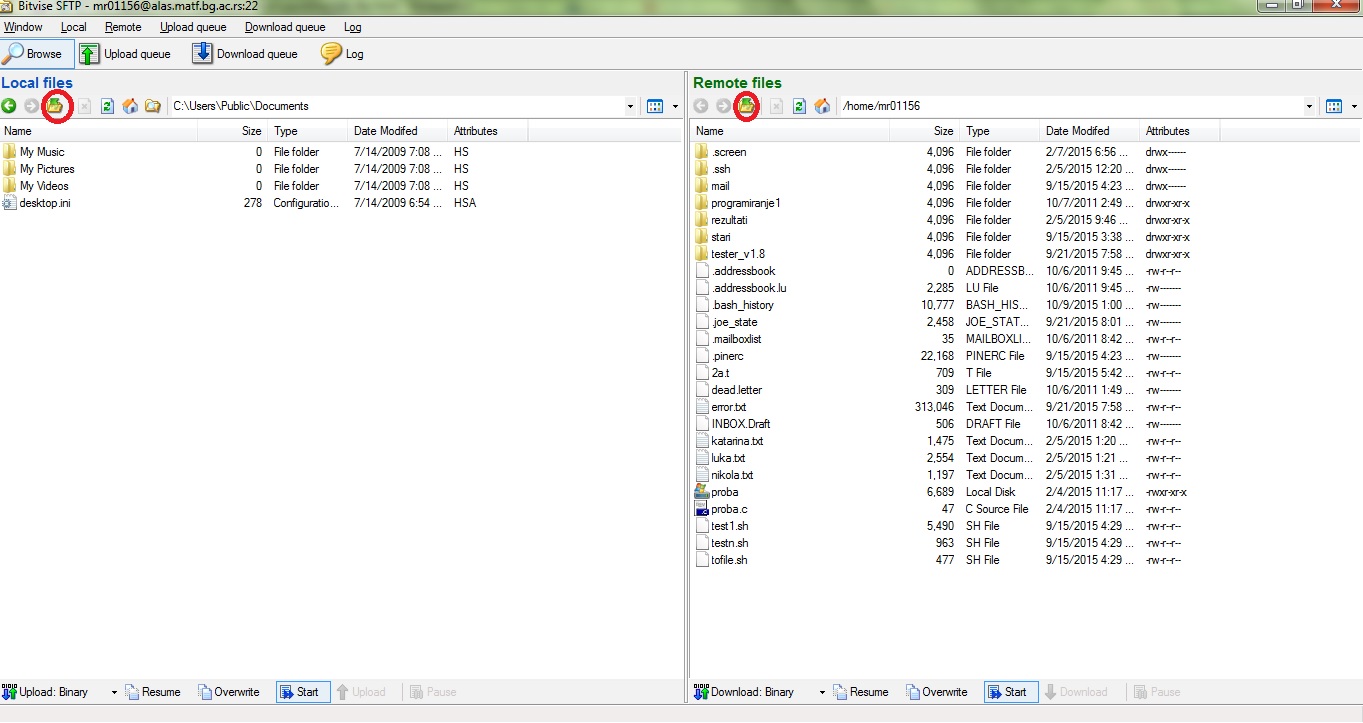Image resolution: width=1363 pixels, height=723 pixels.
Task: Toggle Resume option for uploads
Action: (153, 692)
